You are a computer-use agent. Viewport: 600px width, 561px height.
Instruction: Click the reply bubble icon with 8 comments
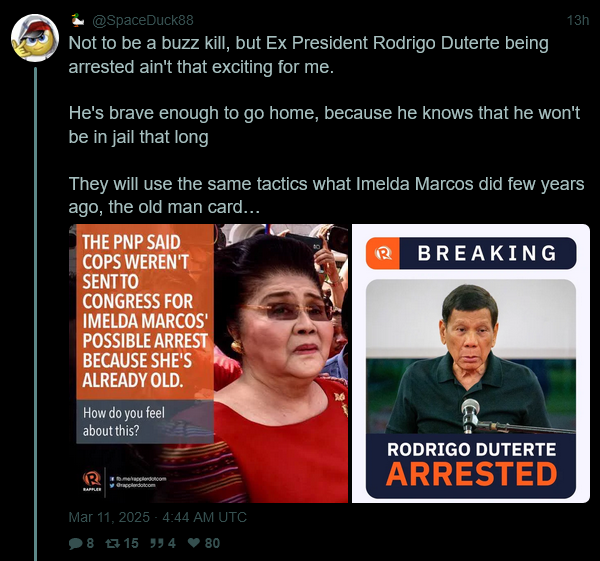(x=75, y=543)
